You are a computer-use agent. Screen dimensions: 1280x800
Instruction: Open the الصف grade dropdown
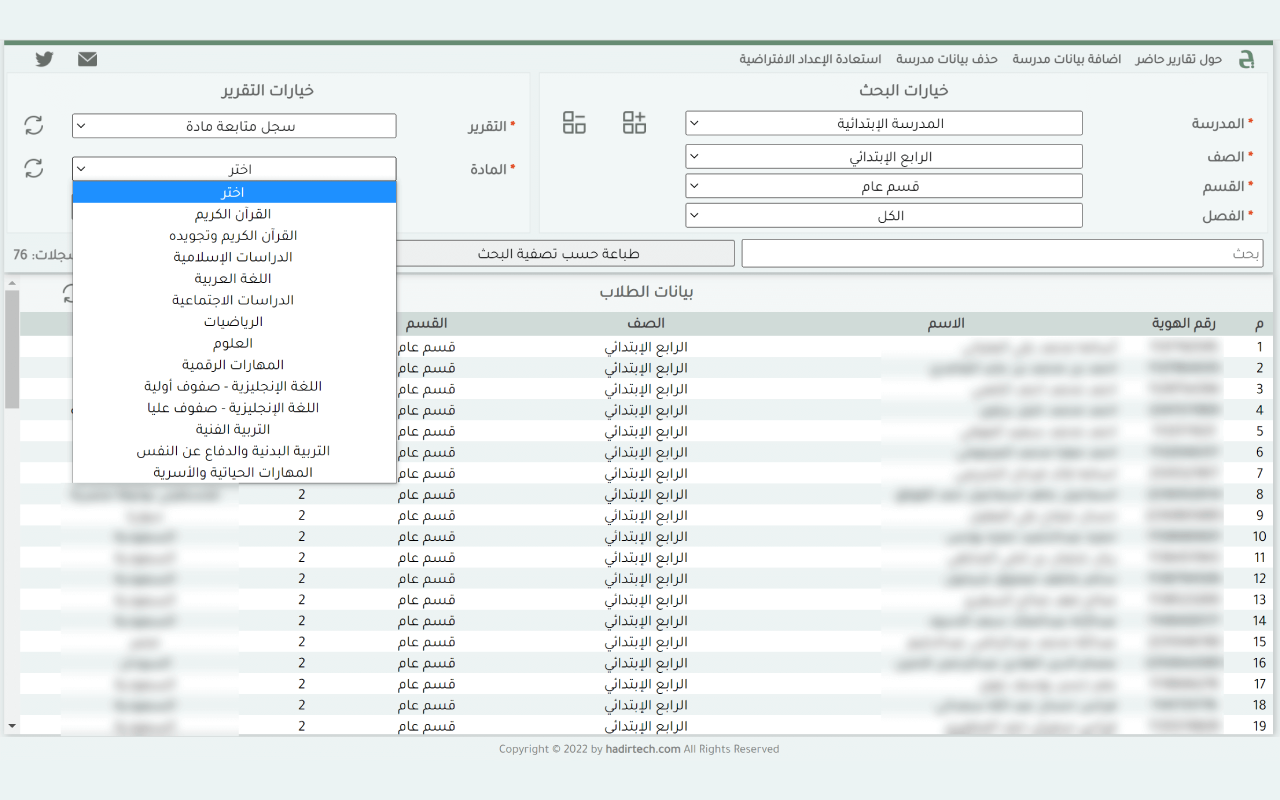(x=884, y=157)
